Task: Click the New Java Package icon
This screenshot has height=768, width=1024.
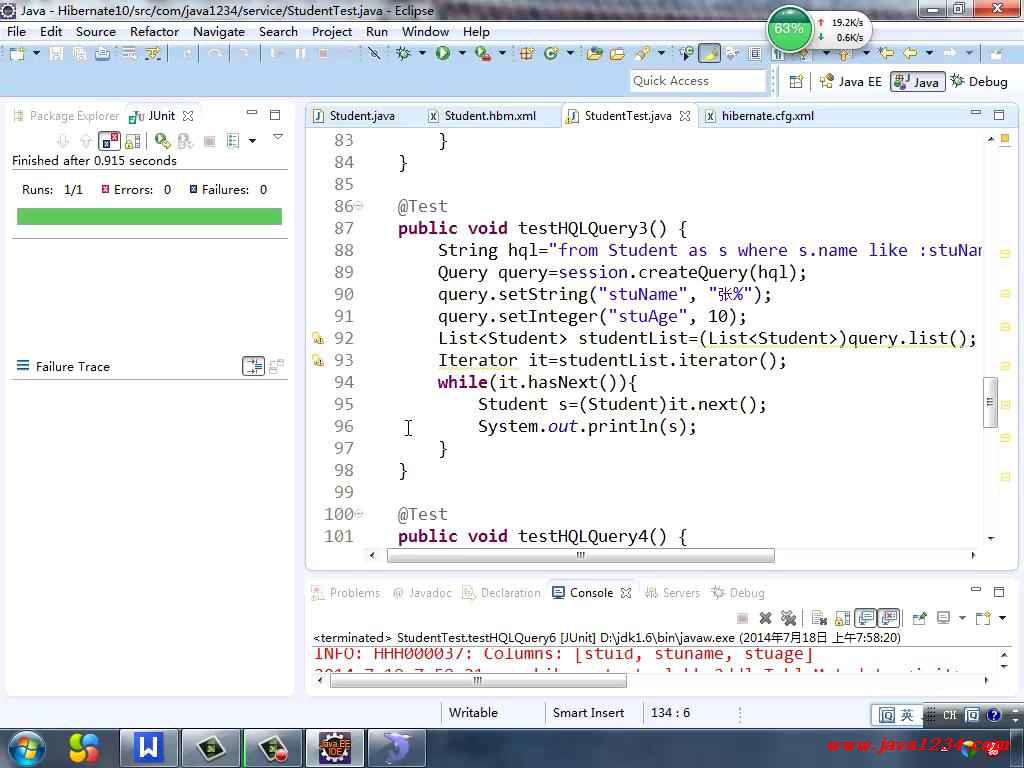Action: point(527,54)
